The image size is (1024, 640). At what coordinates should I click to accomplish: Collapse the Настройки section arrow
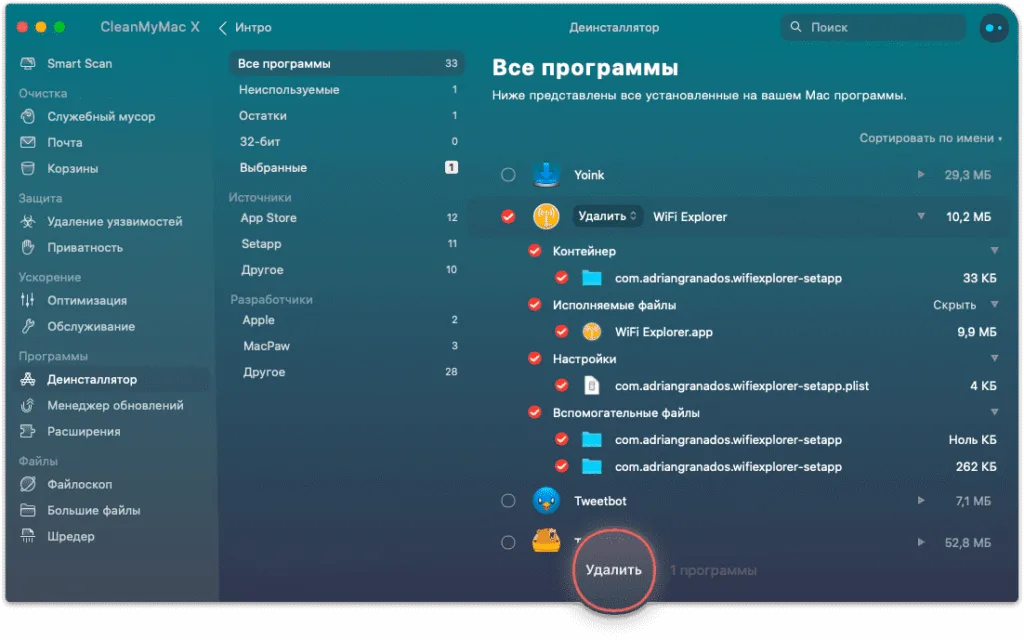(x=995, y=359)
